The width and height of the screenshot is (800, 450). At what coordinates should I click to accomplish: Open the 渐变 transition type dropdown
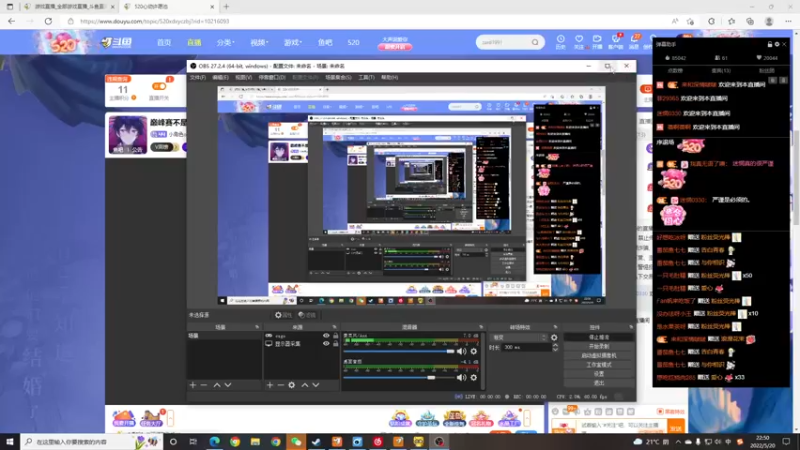pyautogui.click(x=519, y=337)
